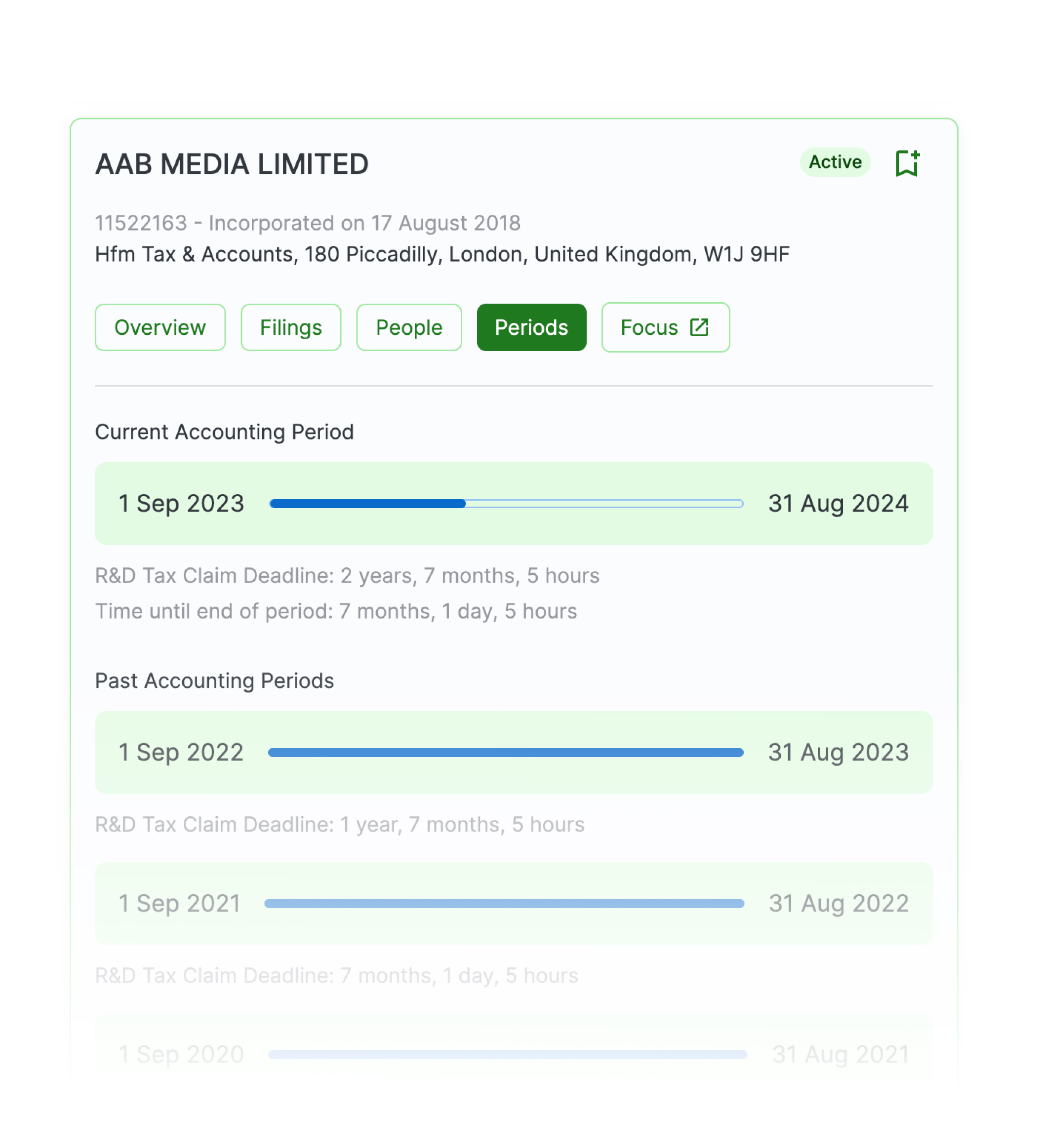
Task: Switch to the Filings tab
Action: point(291,327)
